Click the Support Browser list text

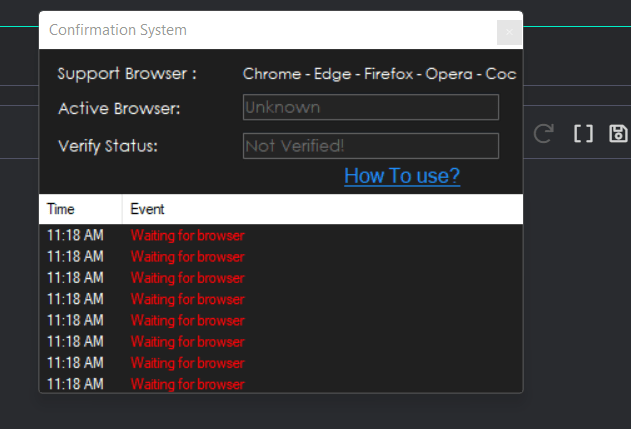(x=379, y=74)
